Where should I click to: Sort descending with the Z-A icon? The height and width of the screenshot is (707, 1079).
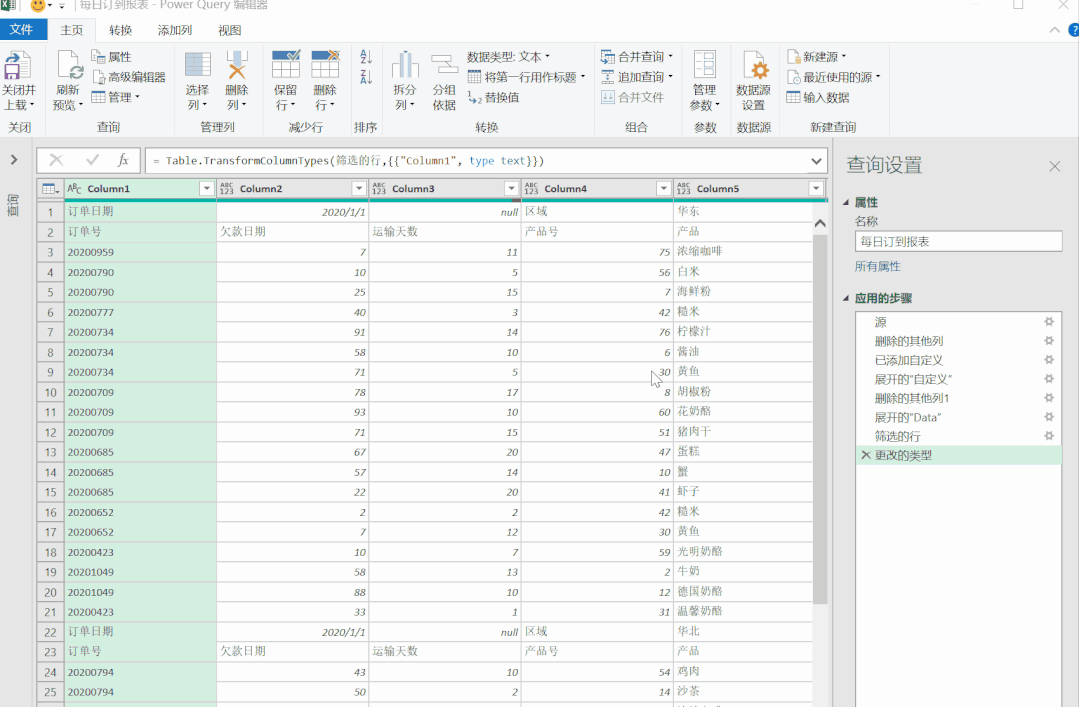366,77
